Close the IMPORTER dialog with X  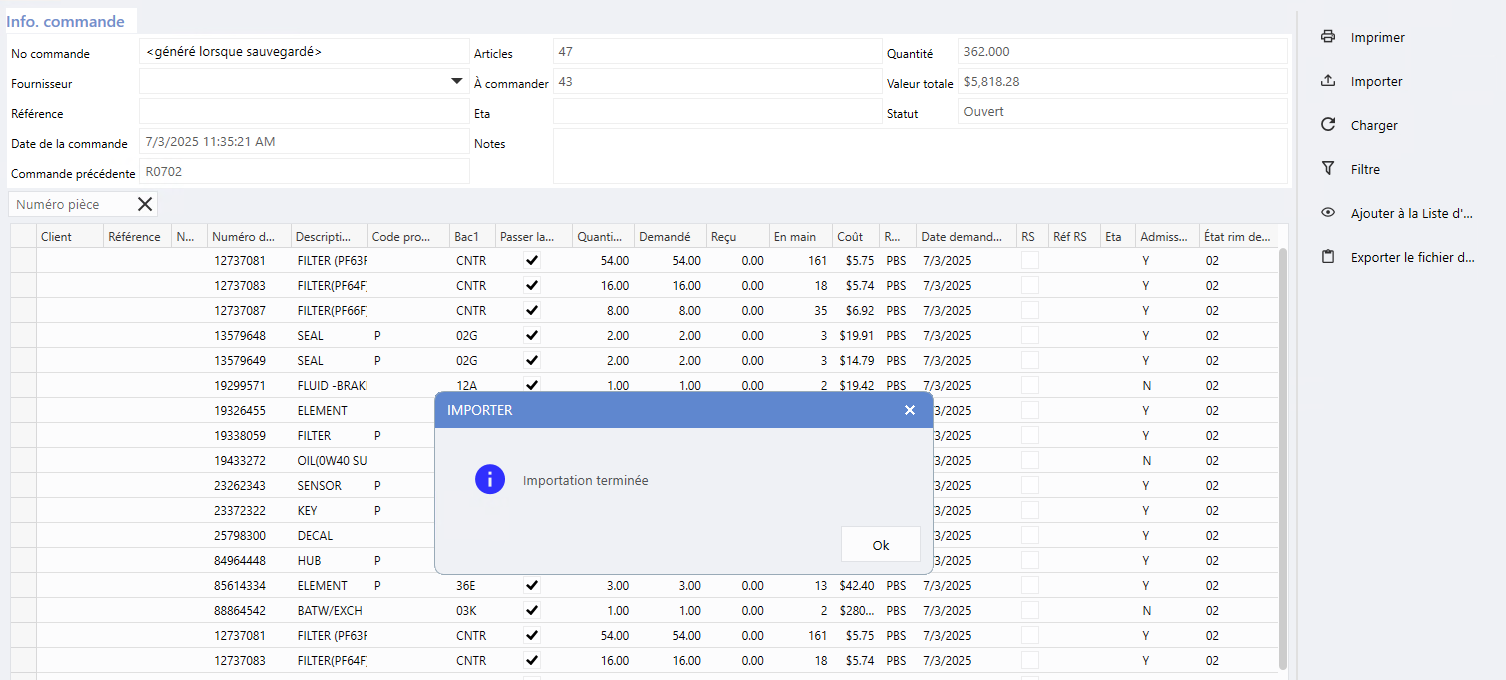[x=909, y=410]
